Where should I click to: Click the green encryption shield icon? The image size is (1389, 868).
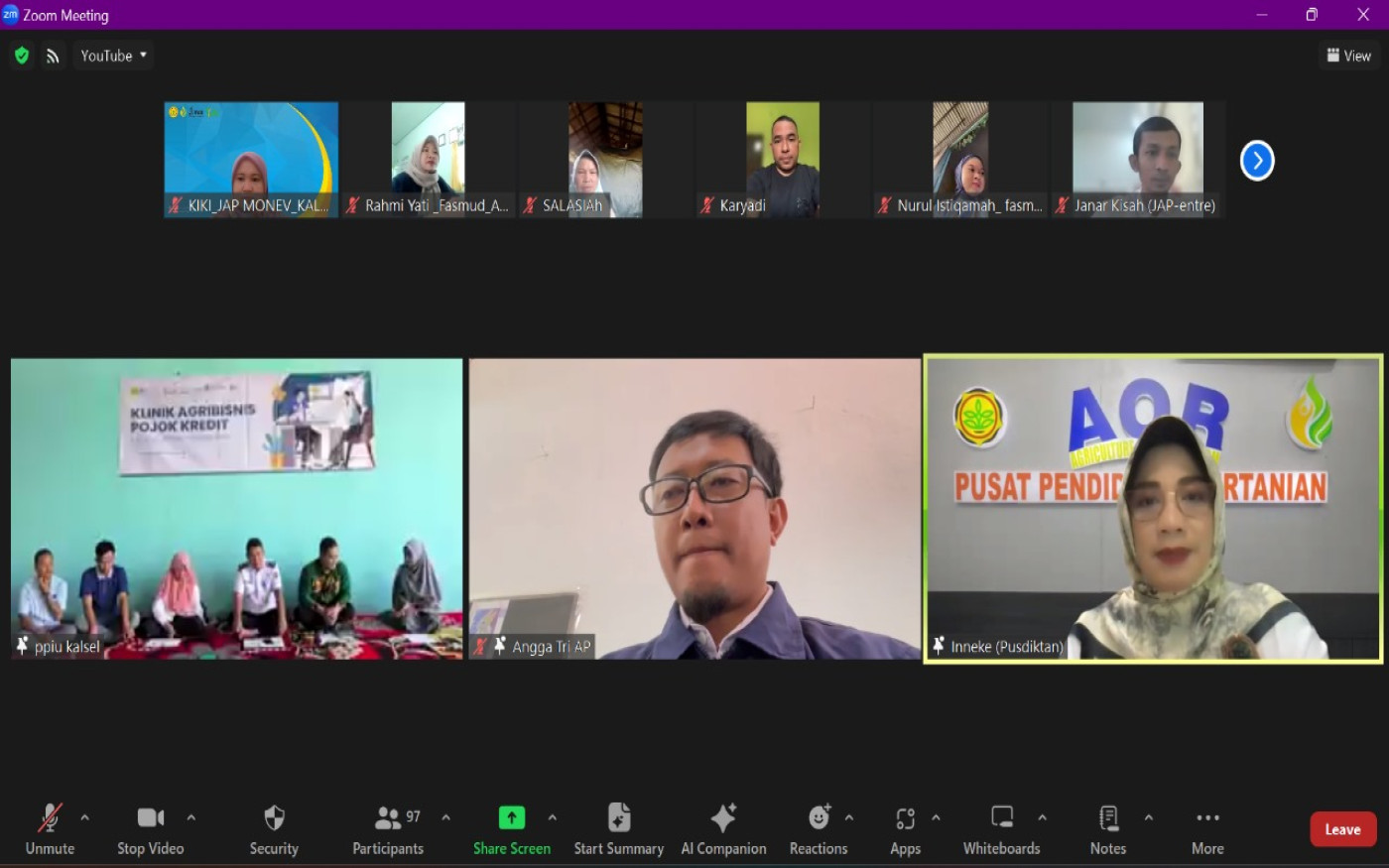point(22,56)
